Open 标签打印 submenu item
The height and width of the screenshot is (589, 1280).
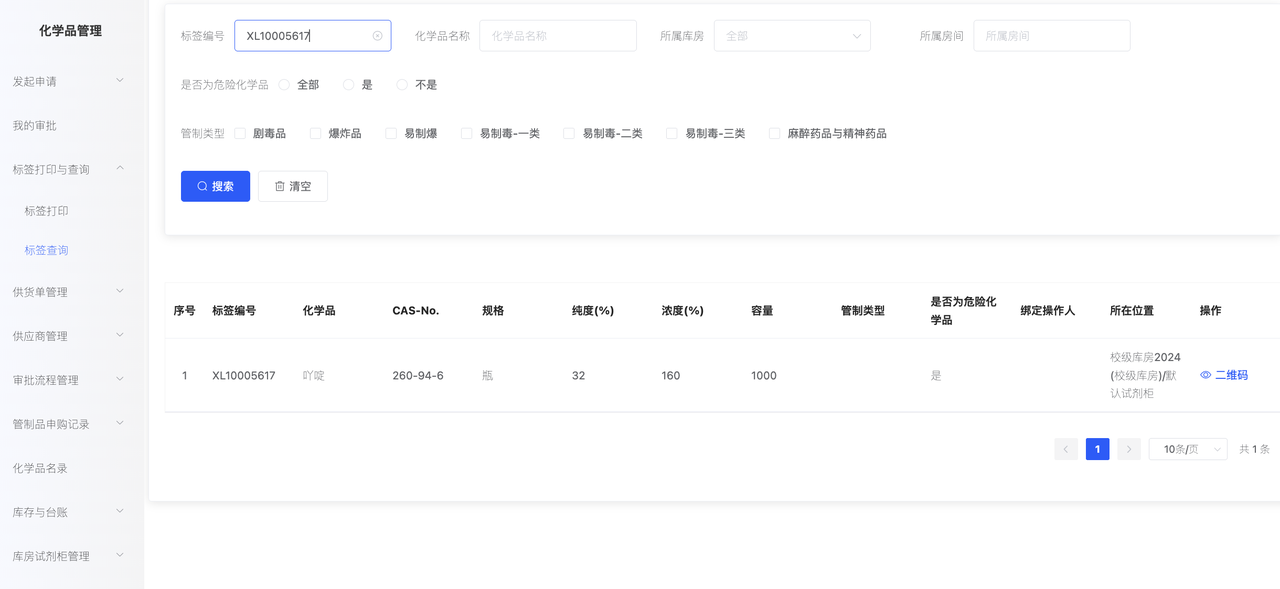(x=47, y=211)
